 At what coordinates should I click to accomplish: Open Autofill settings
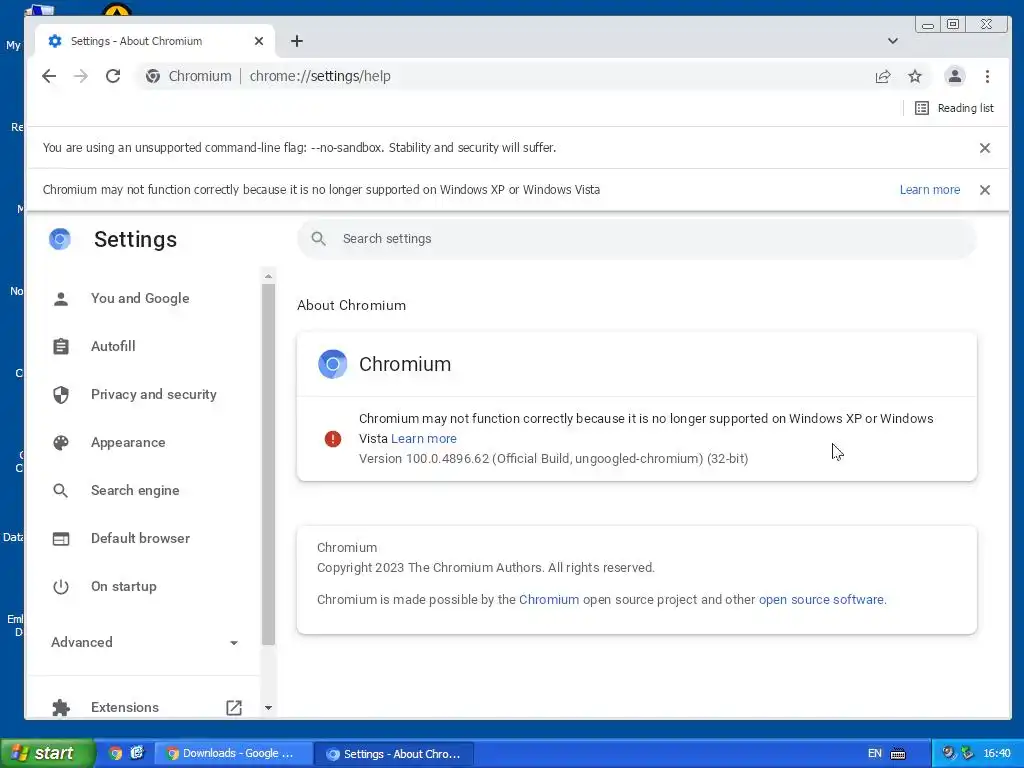(113, 346)
